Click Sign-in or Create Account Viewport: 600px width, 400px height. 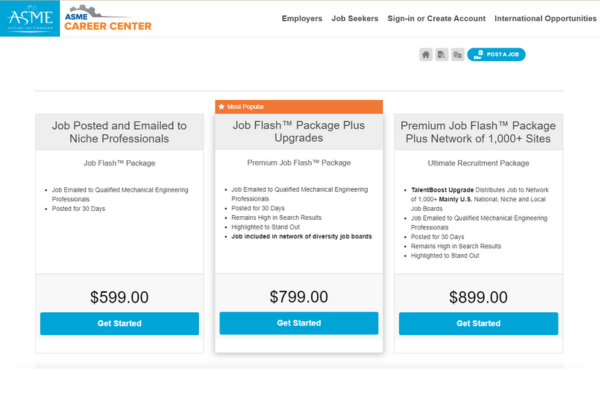tap(436, 18)
